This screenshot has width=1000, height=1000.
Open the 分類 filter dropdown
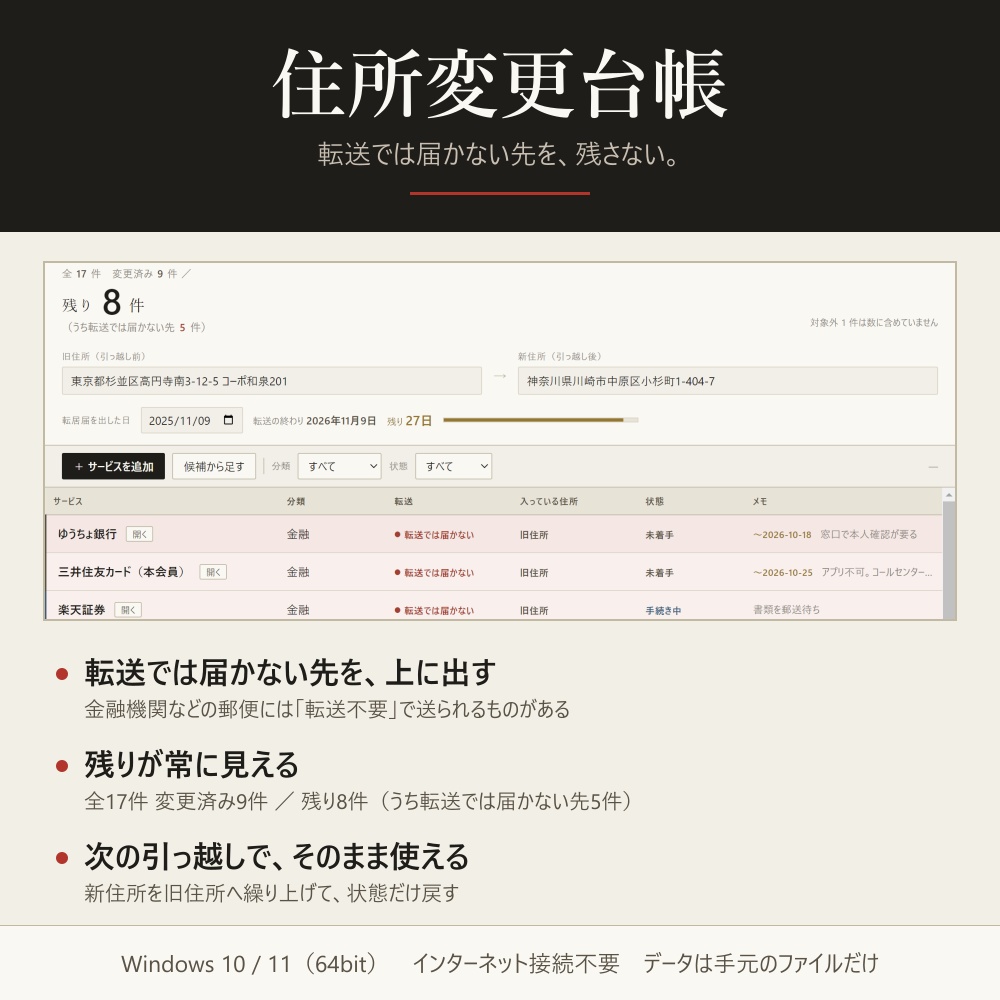pyautogui.click(x=339, y=466)
